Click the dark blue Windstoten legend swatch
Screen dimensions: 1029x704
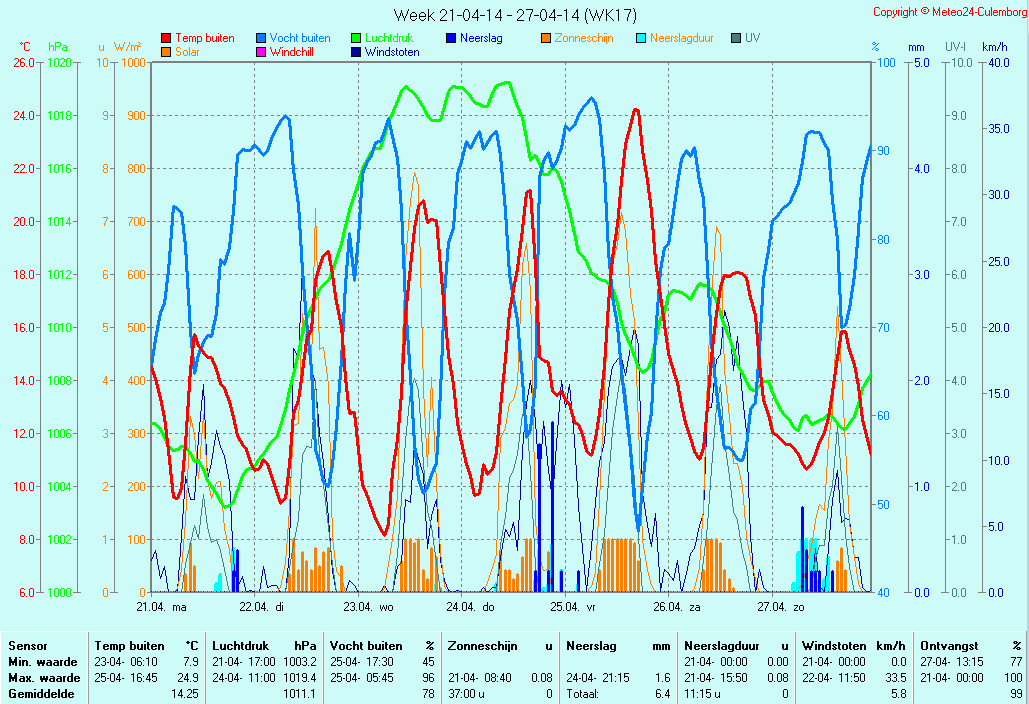coord(355,52)
